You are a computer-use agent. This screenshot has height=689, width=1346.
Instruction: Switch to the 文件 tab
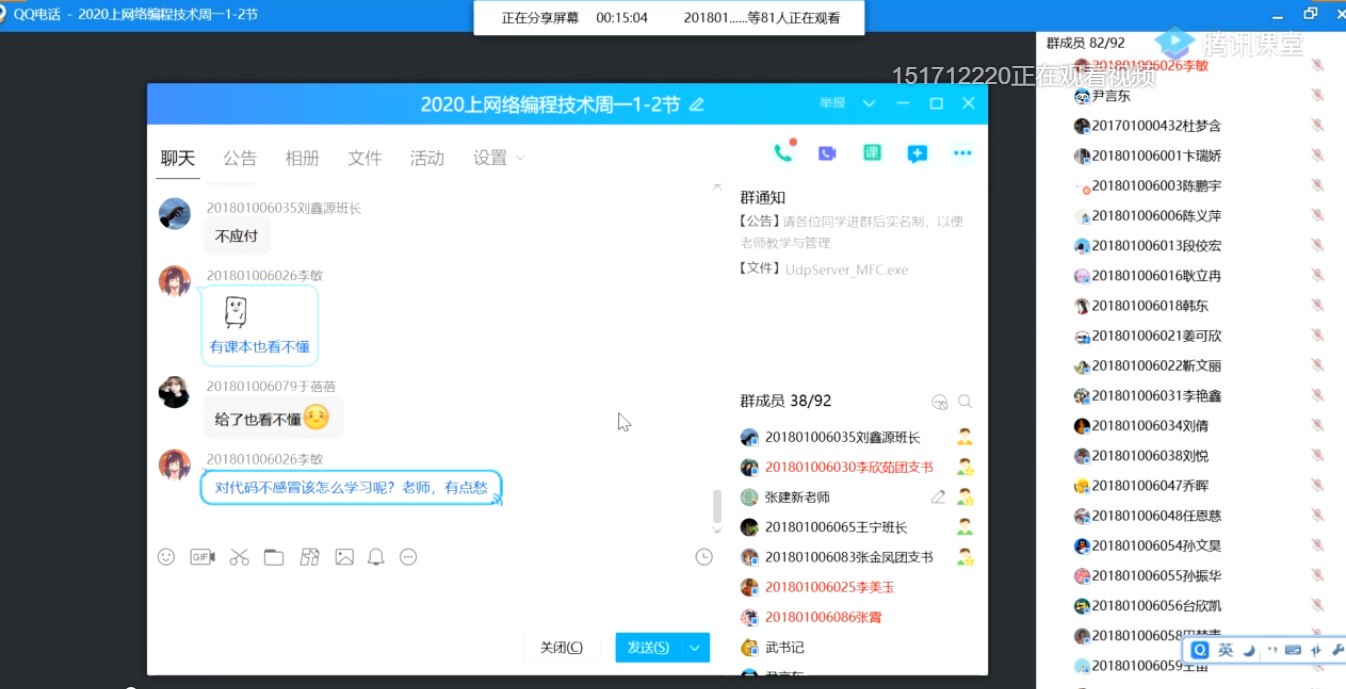(x=364, y=158)
